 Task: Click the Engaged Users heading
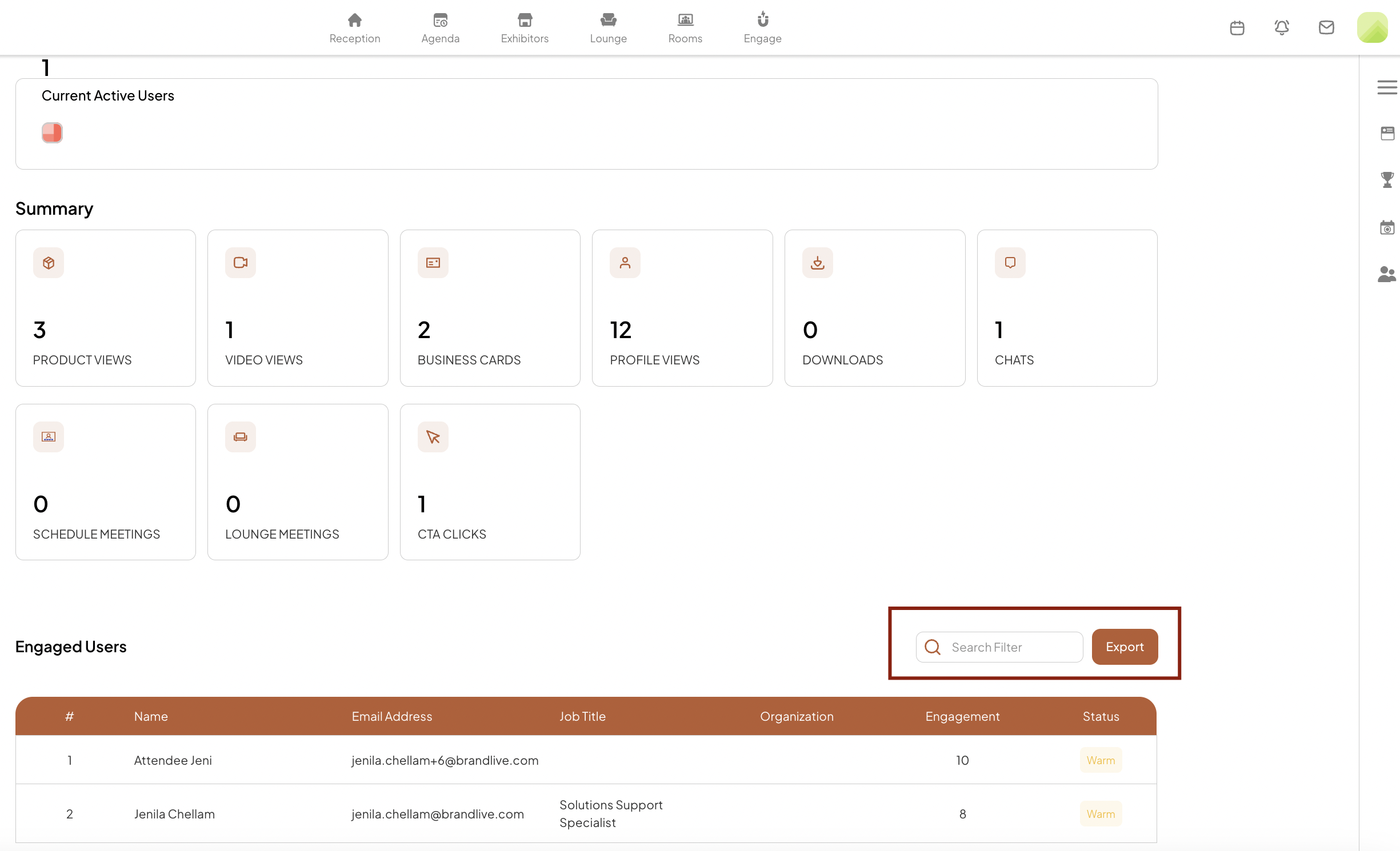click(71, 647)
